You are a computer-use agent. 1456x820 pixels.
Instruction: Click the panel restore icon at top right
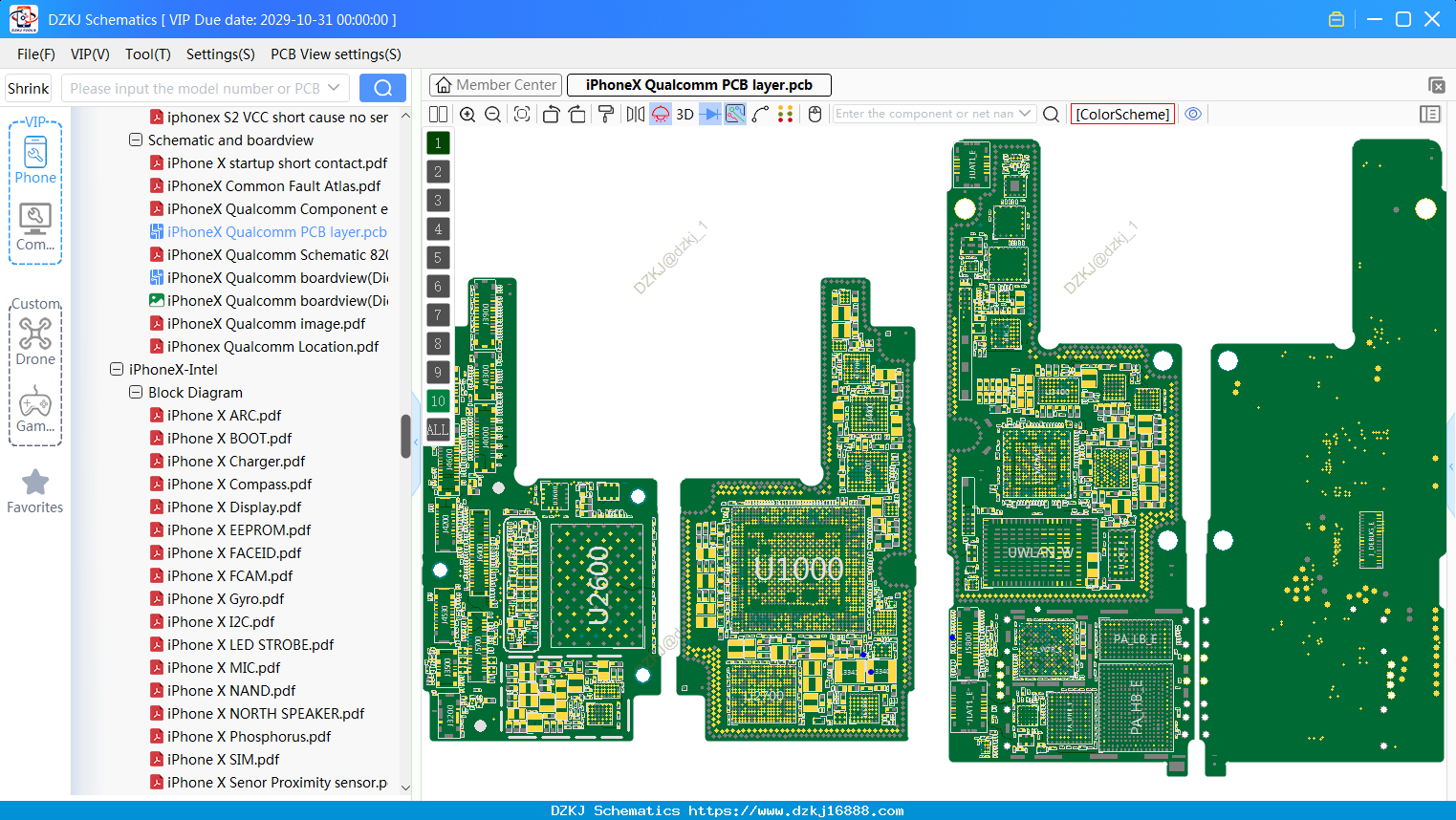1436,85
